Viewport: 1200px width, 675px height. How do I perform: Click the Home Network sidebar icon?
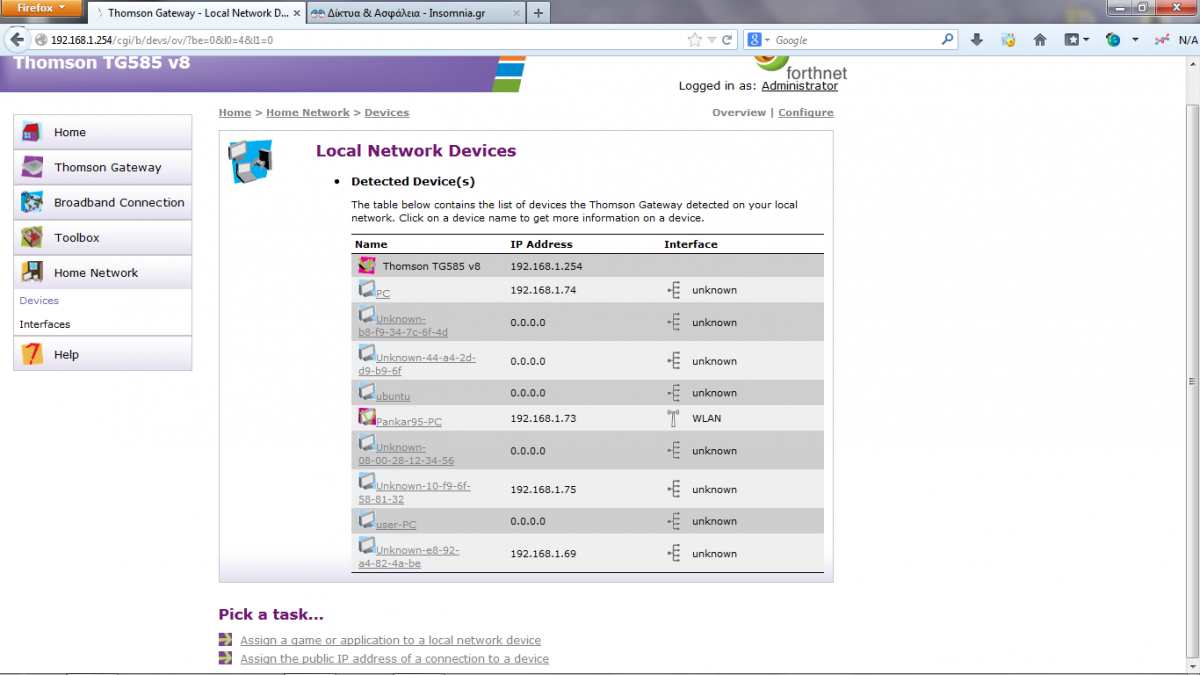click(32, 272)
